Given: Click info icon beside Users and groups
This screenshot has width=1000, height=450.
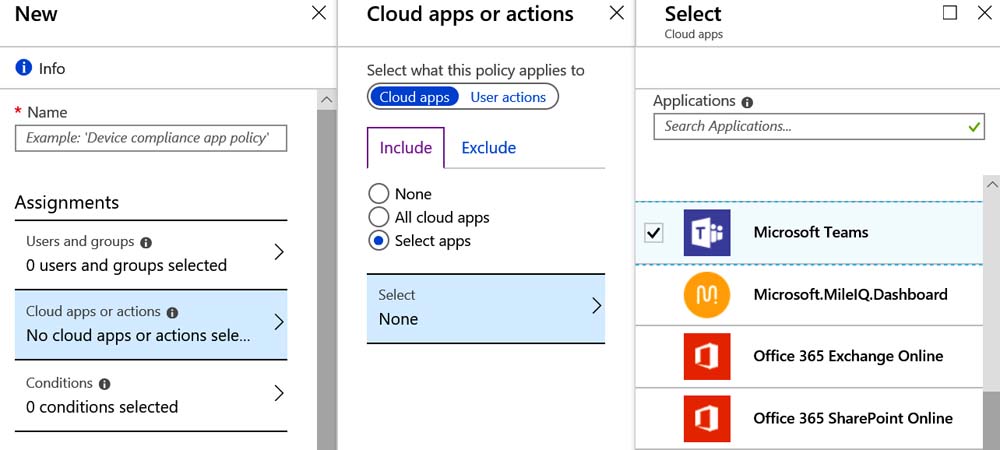Looking at the screenshot, I should coord(146,243).
